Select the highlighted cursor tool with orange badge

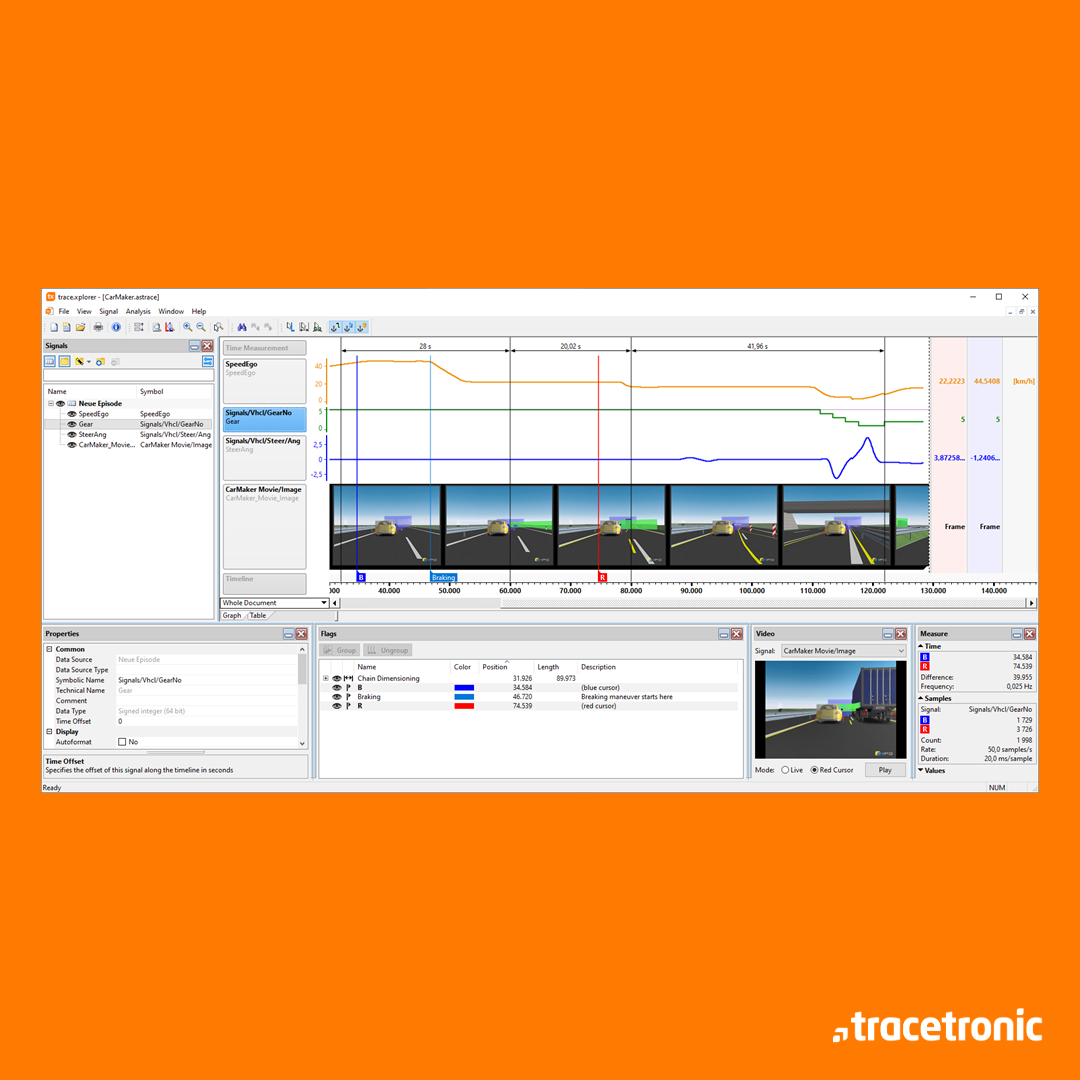pyautogui.click(x=360, y=327)
